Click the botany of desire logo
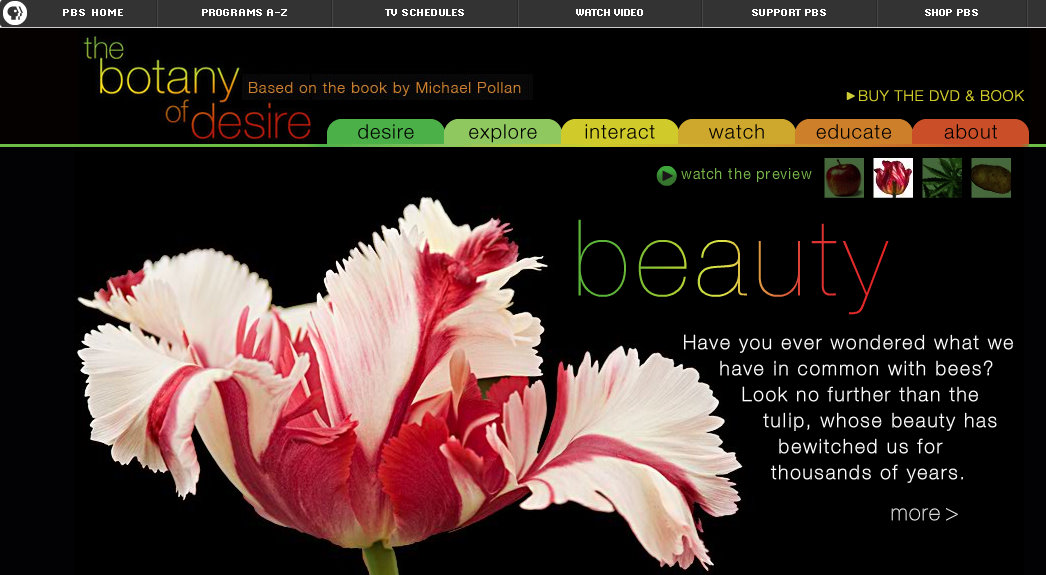Viewport: 1046px width, 575px height. pyautogui.click(x=197, y=89)
